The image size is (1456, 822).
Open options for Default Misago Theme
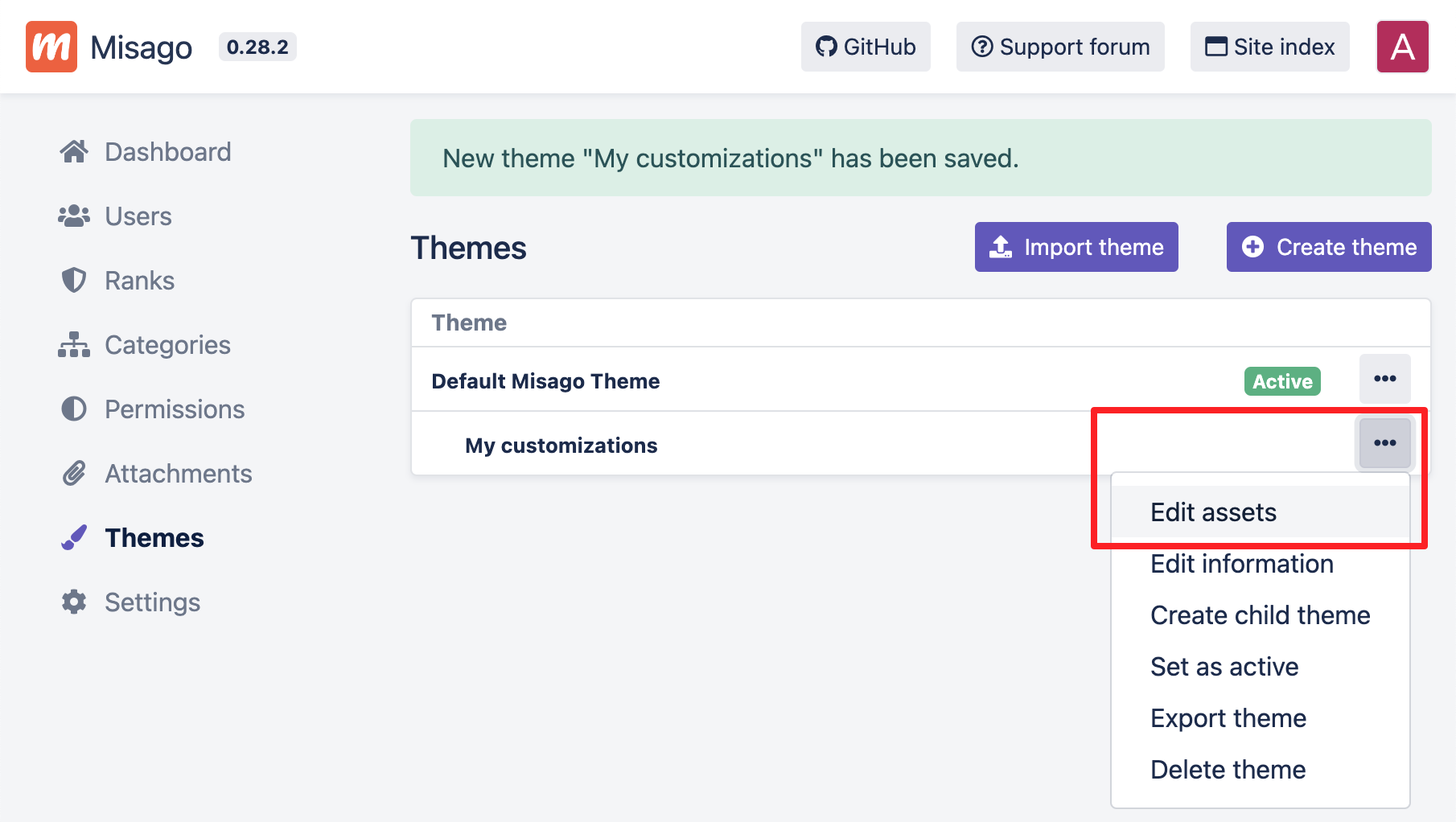click(x=1384, y=379)
